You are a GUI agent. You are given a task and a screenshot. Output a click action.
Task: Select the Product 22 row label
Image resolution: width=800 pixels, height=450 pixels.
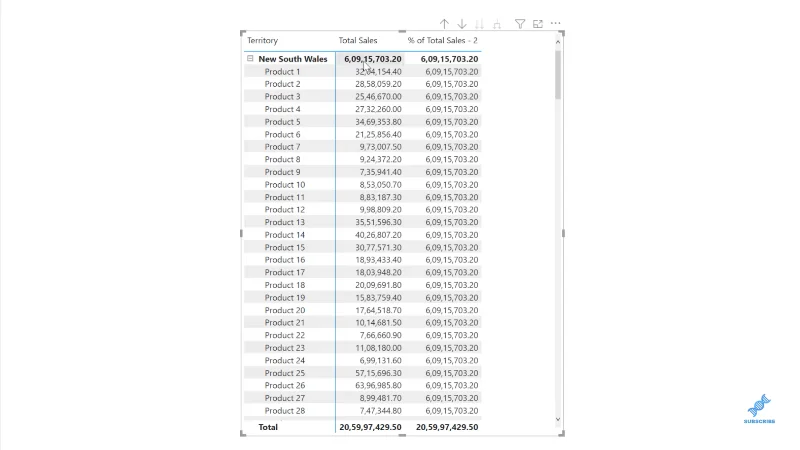(285, 335)
